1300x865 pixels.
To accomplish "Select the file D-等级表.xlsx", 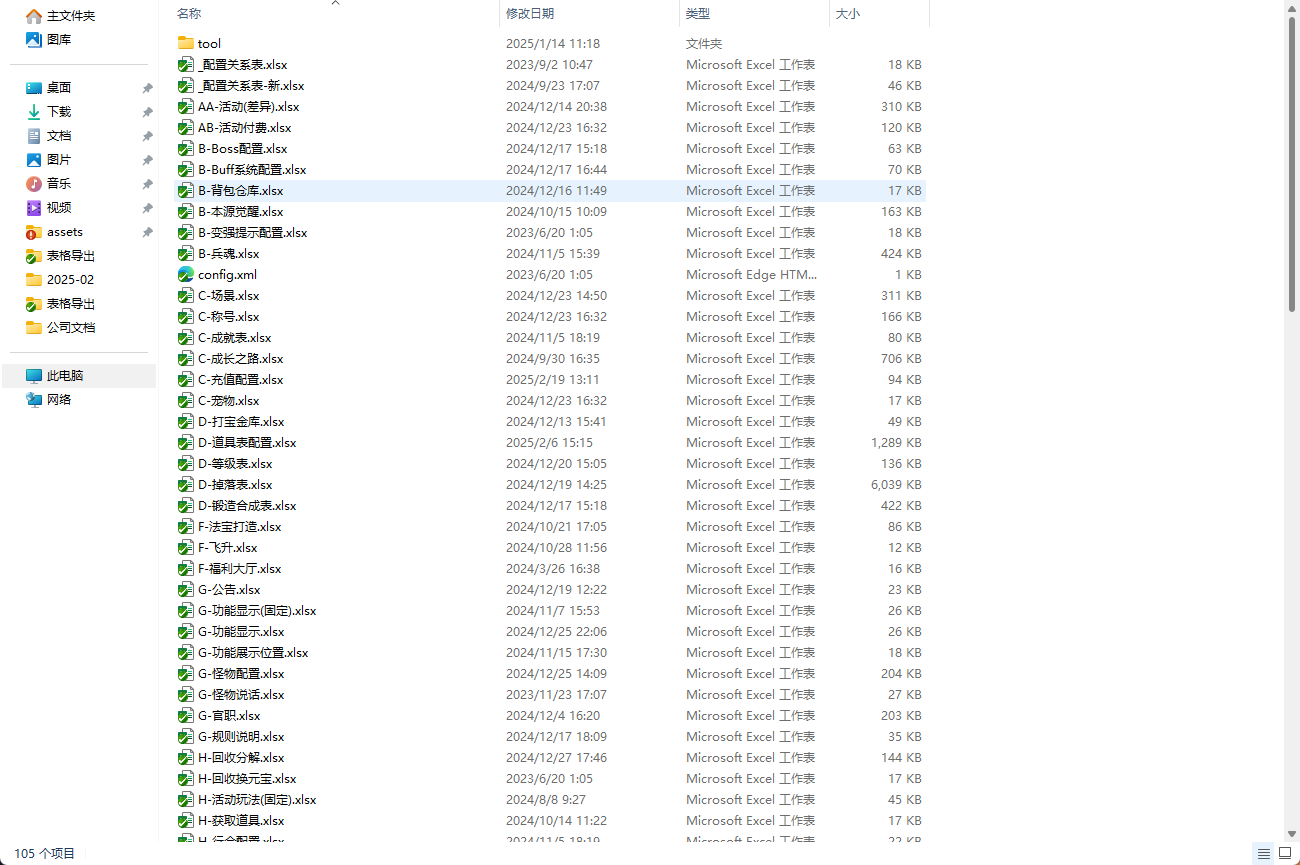I will [x=235, y=463].
